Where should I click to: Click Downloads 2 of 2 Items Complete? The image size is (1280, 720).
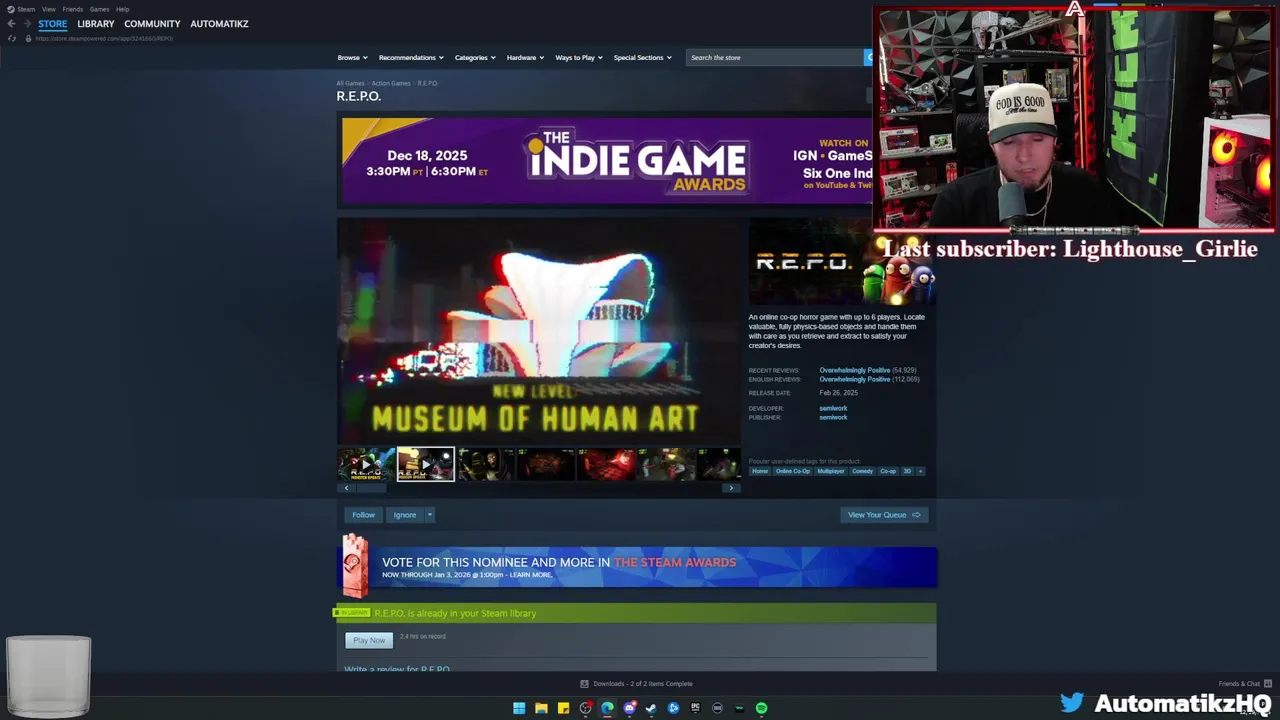click(x=643, y=684)
